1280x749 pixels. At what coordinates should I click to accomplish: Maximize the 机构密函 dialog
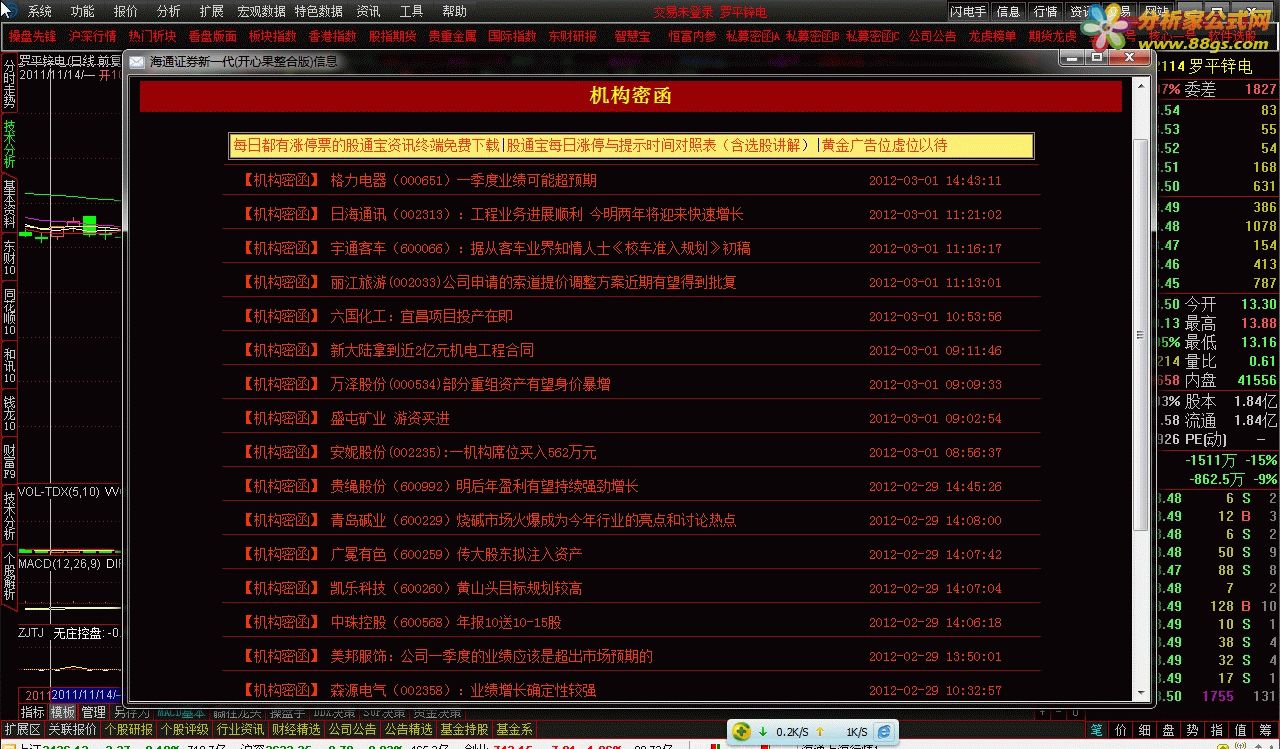[x=1097, y=58]
